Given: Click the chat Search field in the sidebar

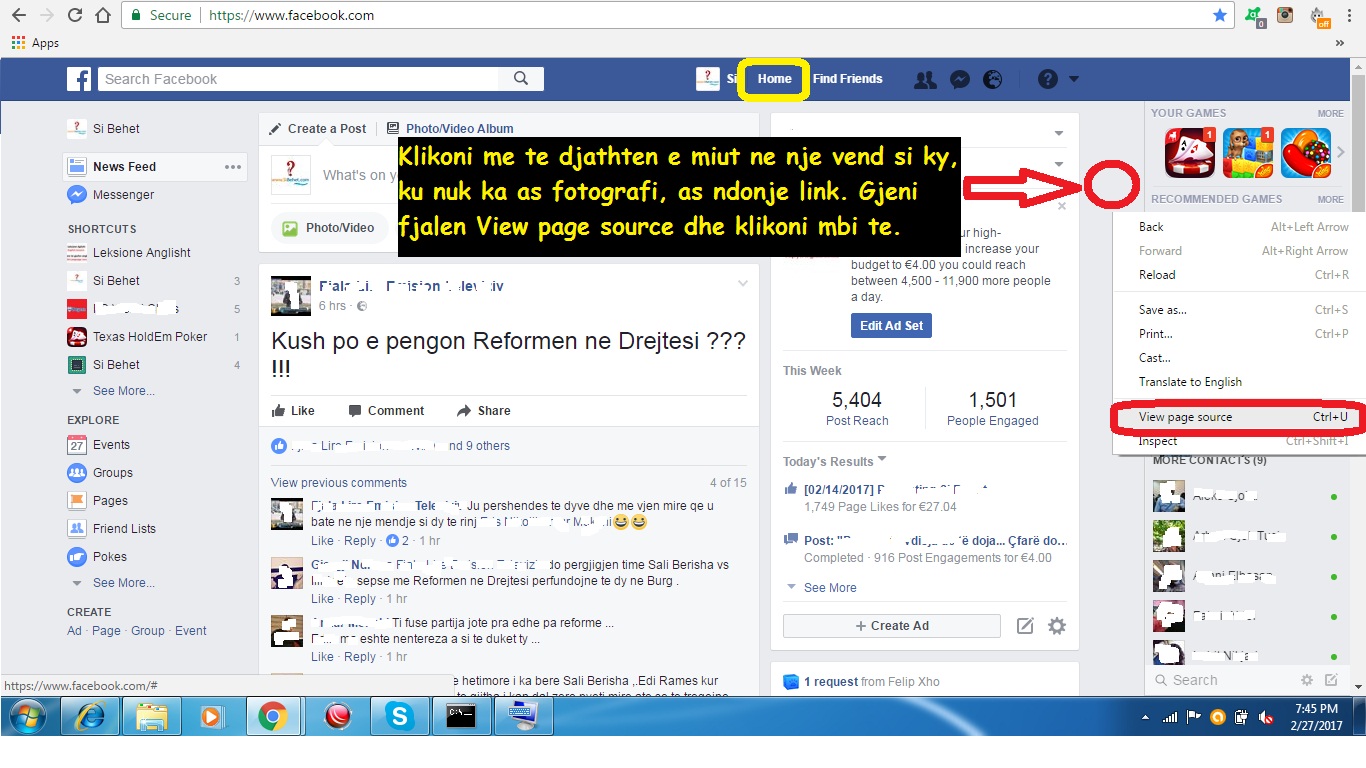Looking at the screenshot, I should pyautogui.click(x=1220, y=680).
